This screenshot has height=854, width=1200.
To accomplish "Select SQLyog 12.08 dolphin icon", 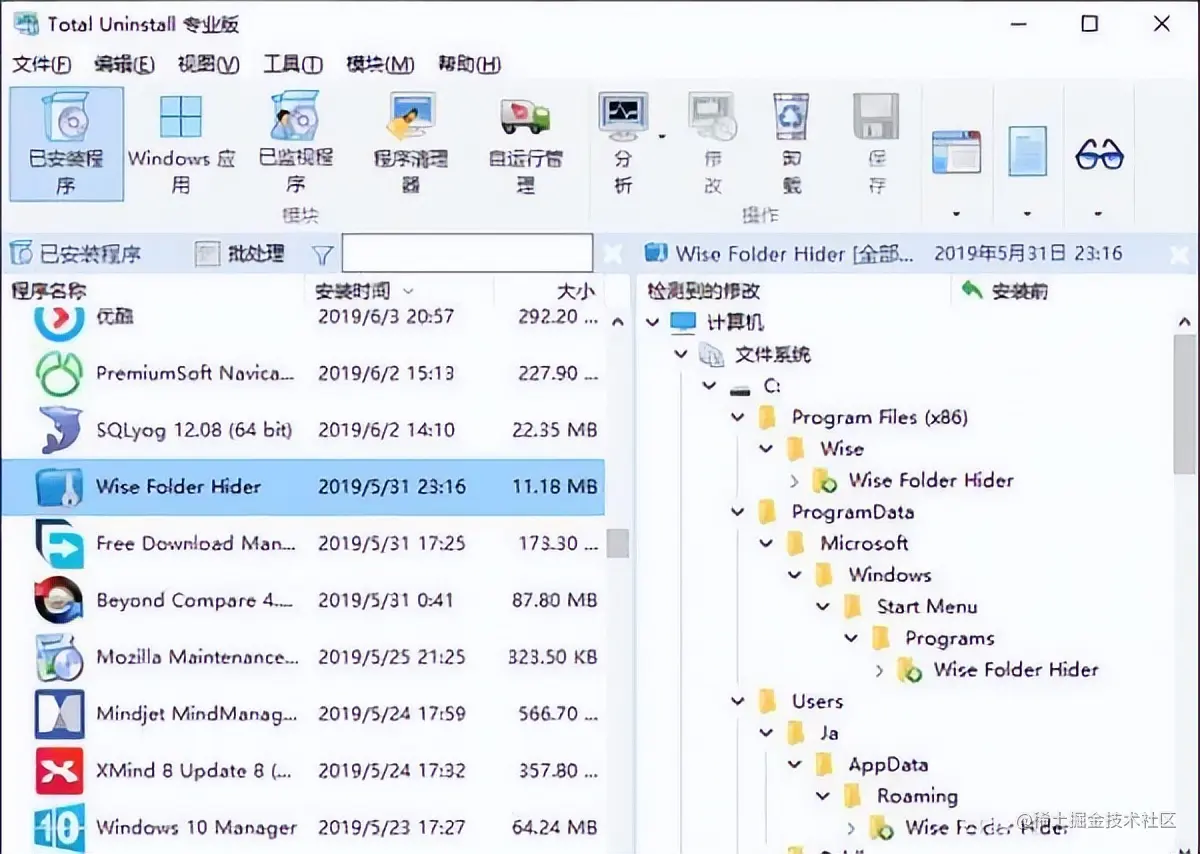I will coord(58,430).
